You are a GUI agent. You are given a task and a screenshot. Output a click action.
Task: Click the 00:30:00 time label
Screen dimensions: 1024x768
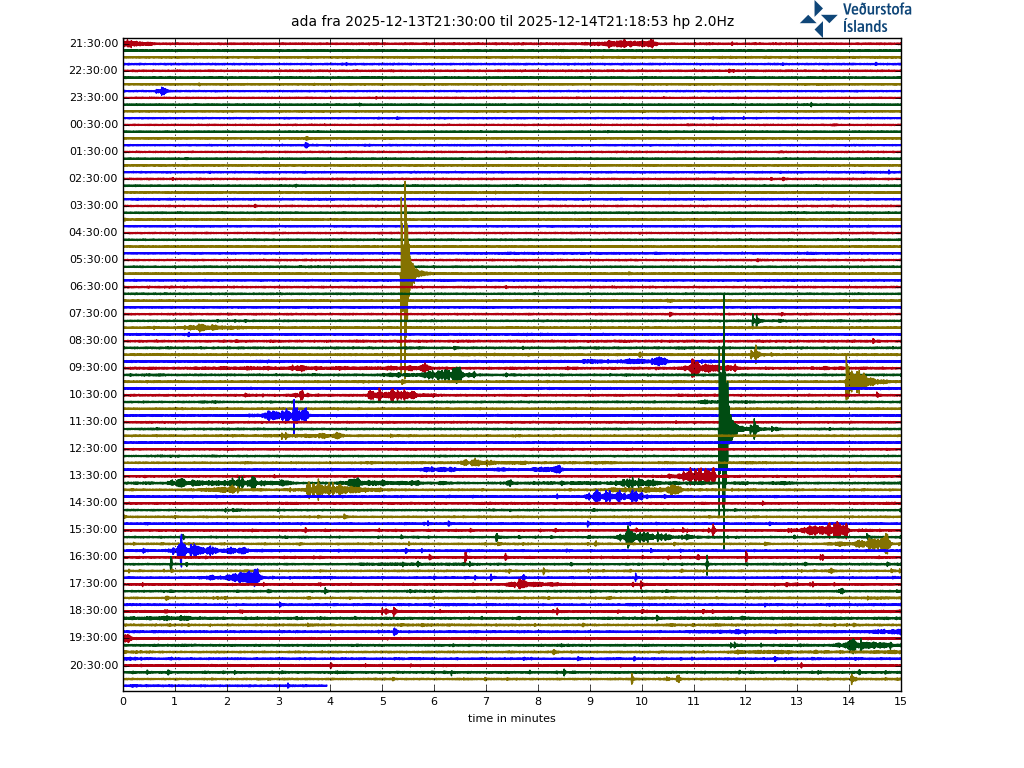tap(94, 125)
